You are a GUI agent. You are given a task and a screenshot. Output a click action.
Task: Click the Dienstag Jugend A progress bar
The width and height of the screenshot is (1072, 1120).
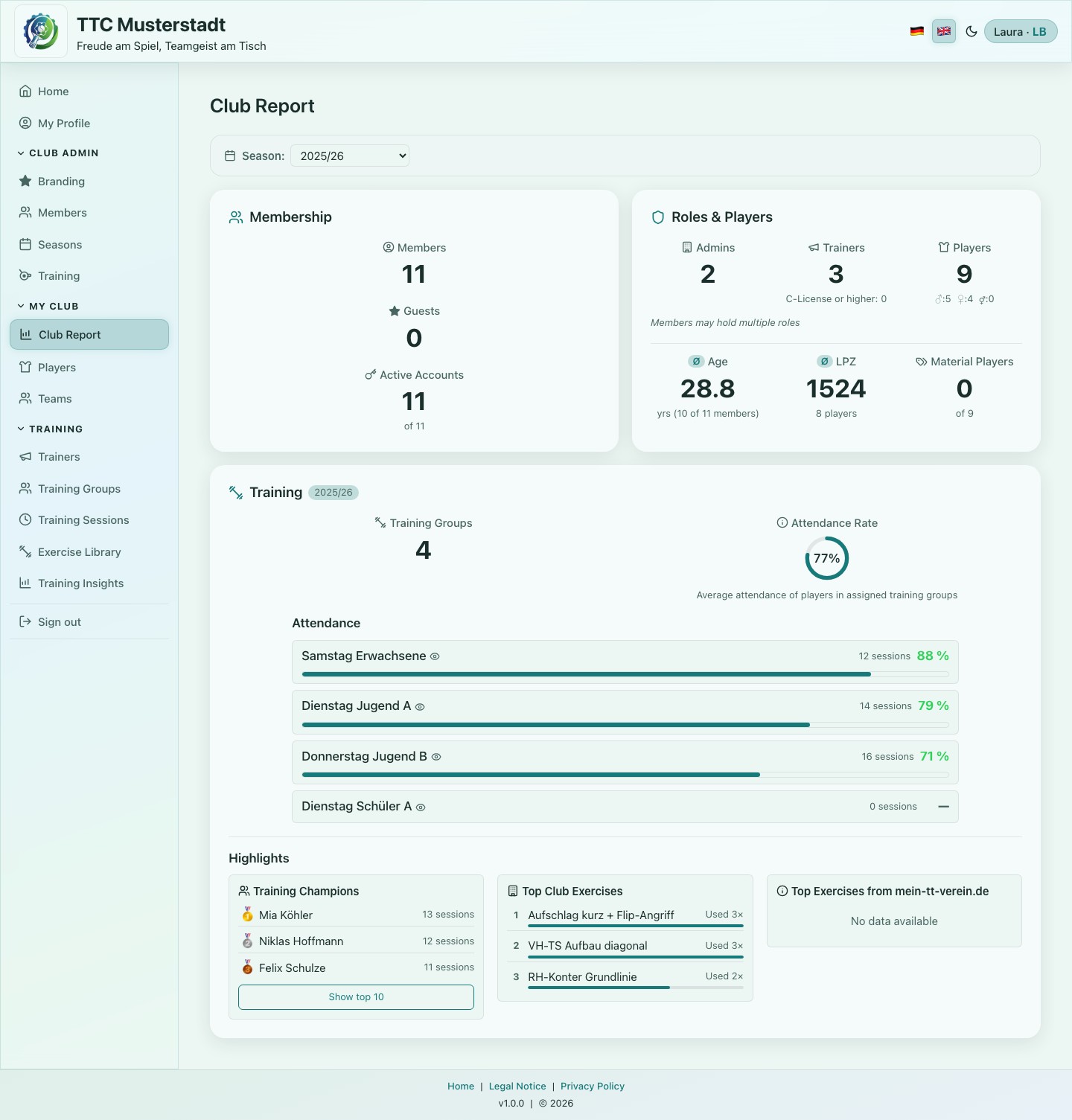[x=625, y=725]
